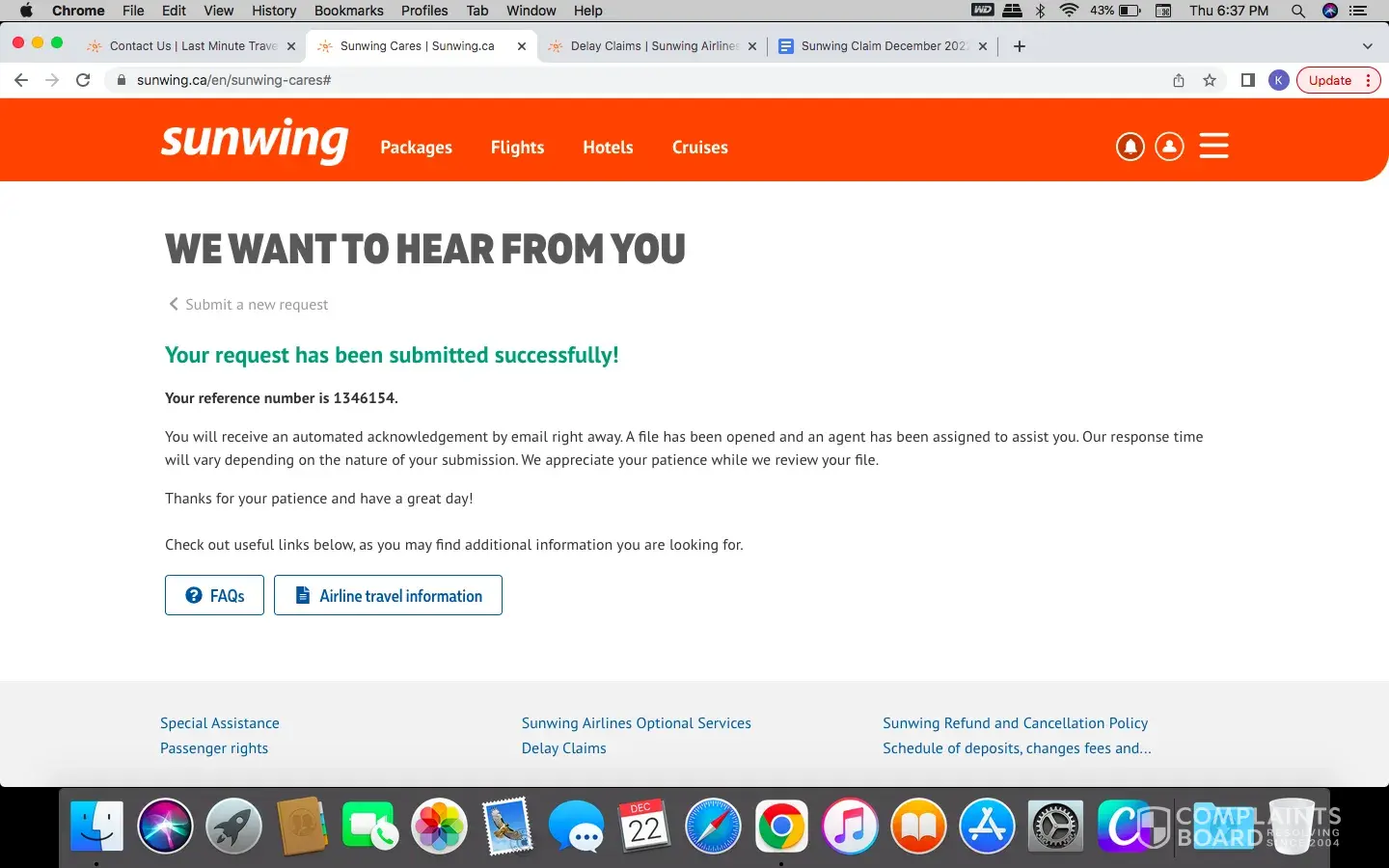Open Schedule of deposits, changes fees link
This screenshot has height=868, width=1389.
pos(1017,748)
